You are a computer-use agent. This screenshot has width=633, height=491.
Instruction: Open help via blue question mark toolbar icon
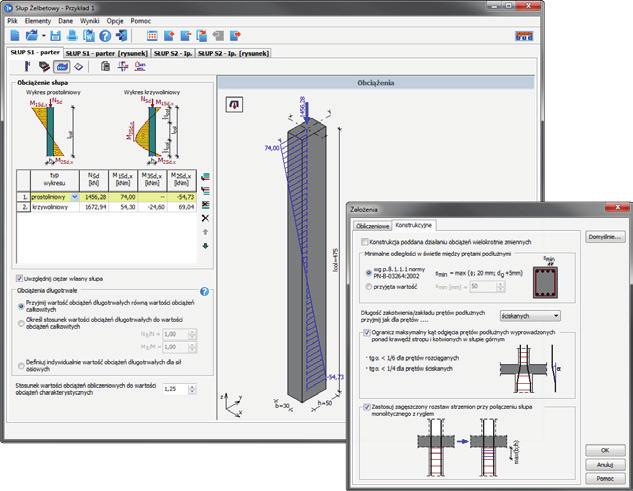coord(105,36)
